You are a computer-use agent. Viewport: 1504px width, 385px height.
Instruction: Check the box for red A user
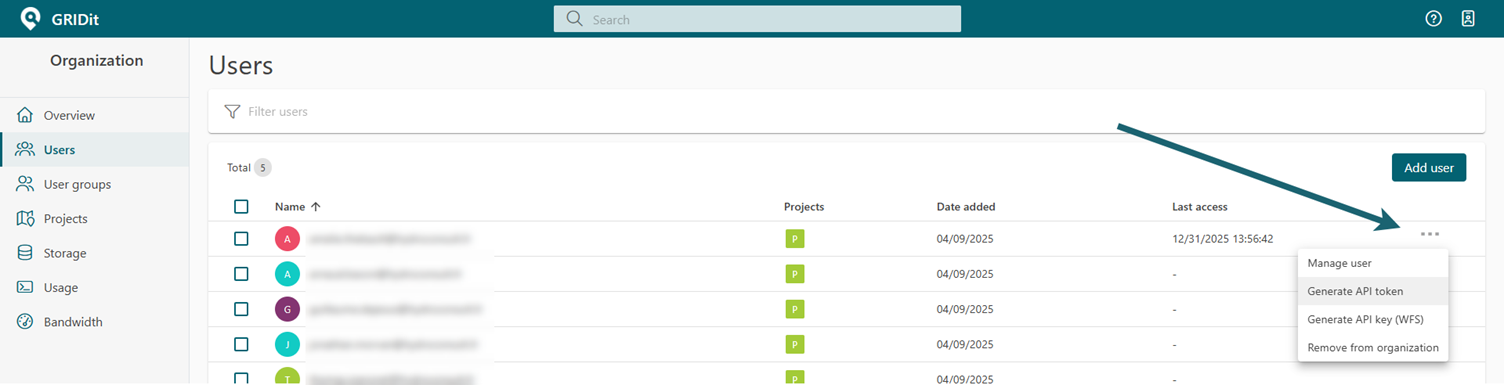241,239
